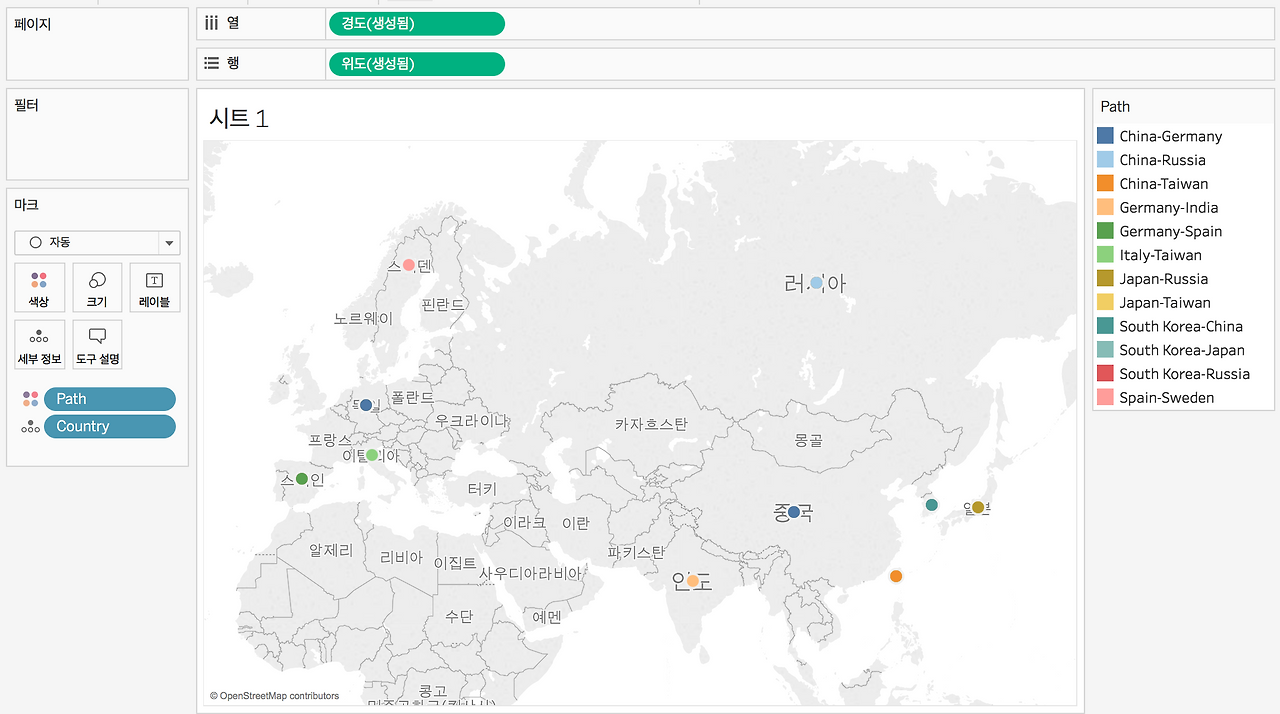Open the 크기 (Size) mark card
This screenshot has width=1280, height=714.
[97, 288]
